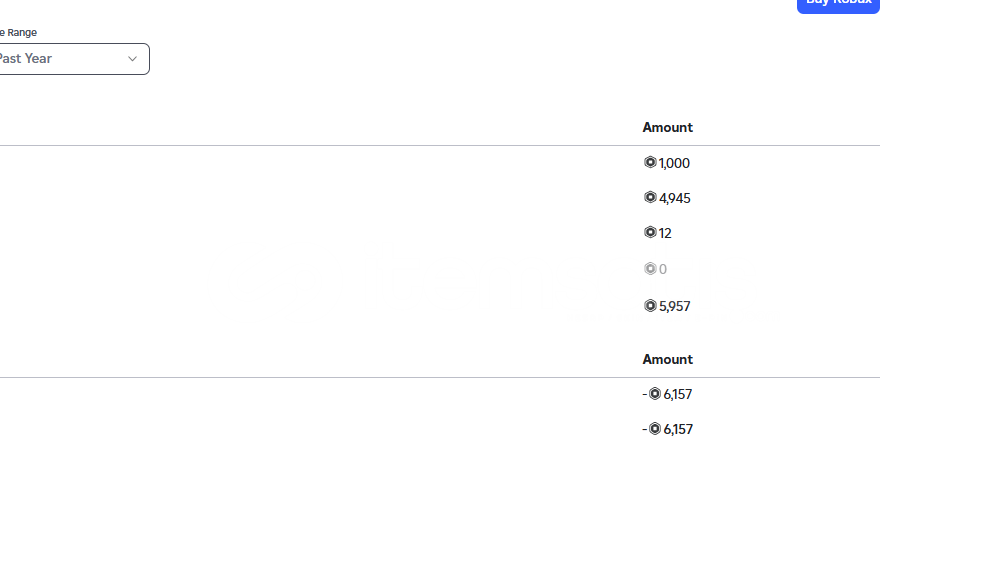This screenshot has width=987, height=566.
Task: Open the Past Year date range dropdown
Action: 74,59
